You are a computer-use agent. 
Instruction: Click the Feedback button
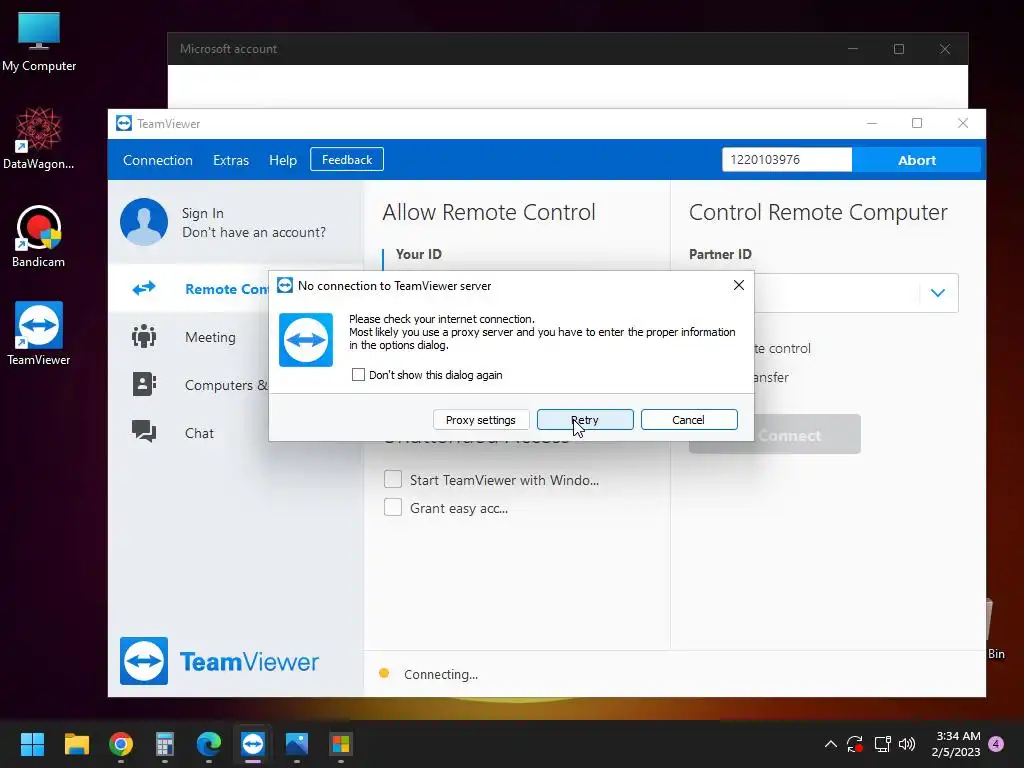(347, 159)
